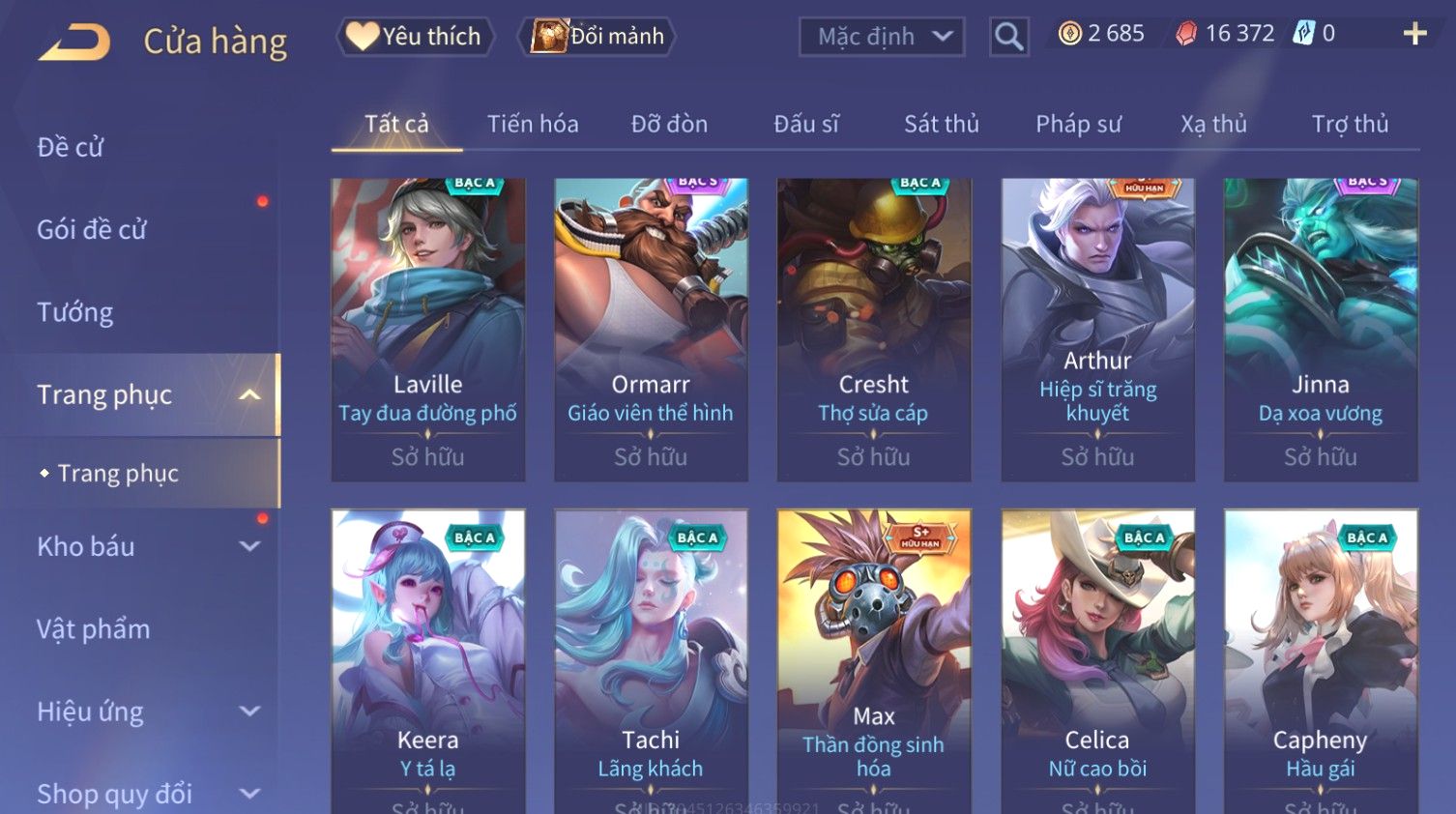Open the Mặc định sort dropdown
Image resolution: width=1456 pixels, height=814 pixels.
tap(882, 37)
